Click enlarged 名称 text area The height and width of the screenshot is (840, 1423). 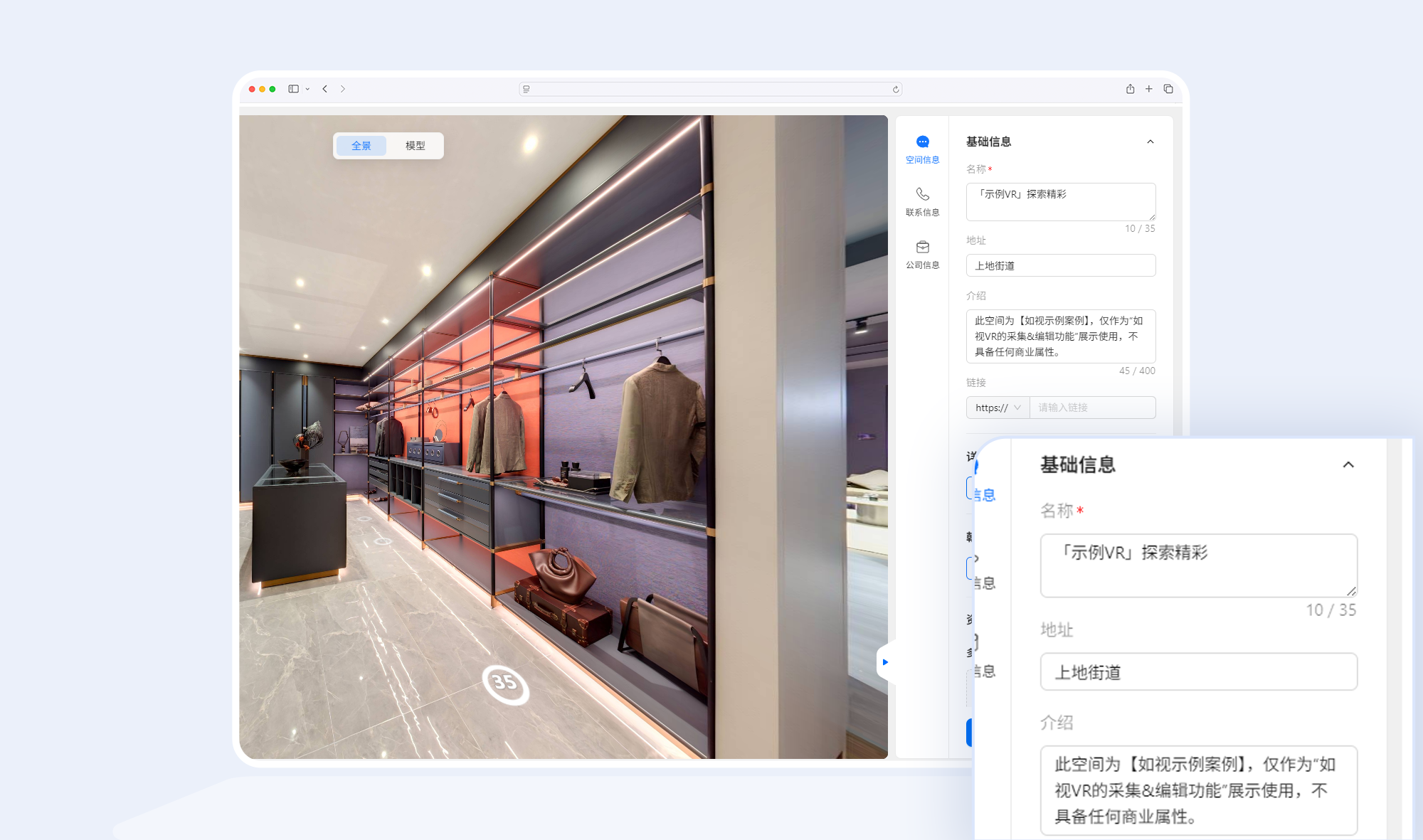[1198, 565]
